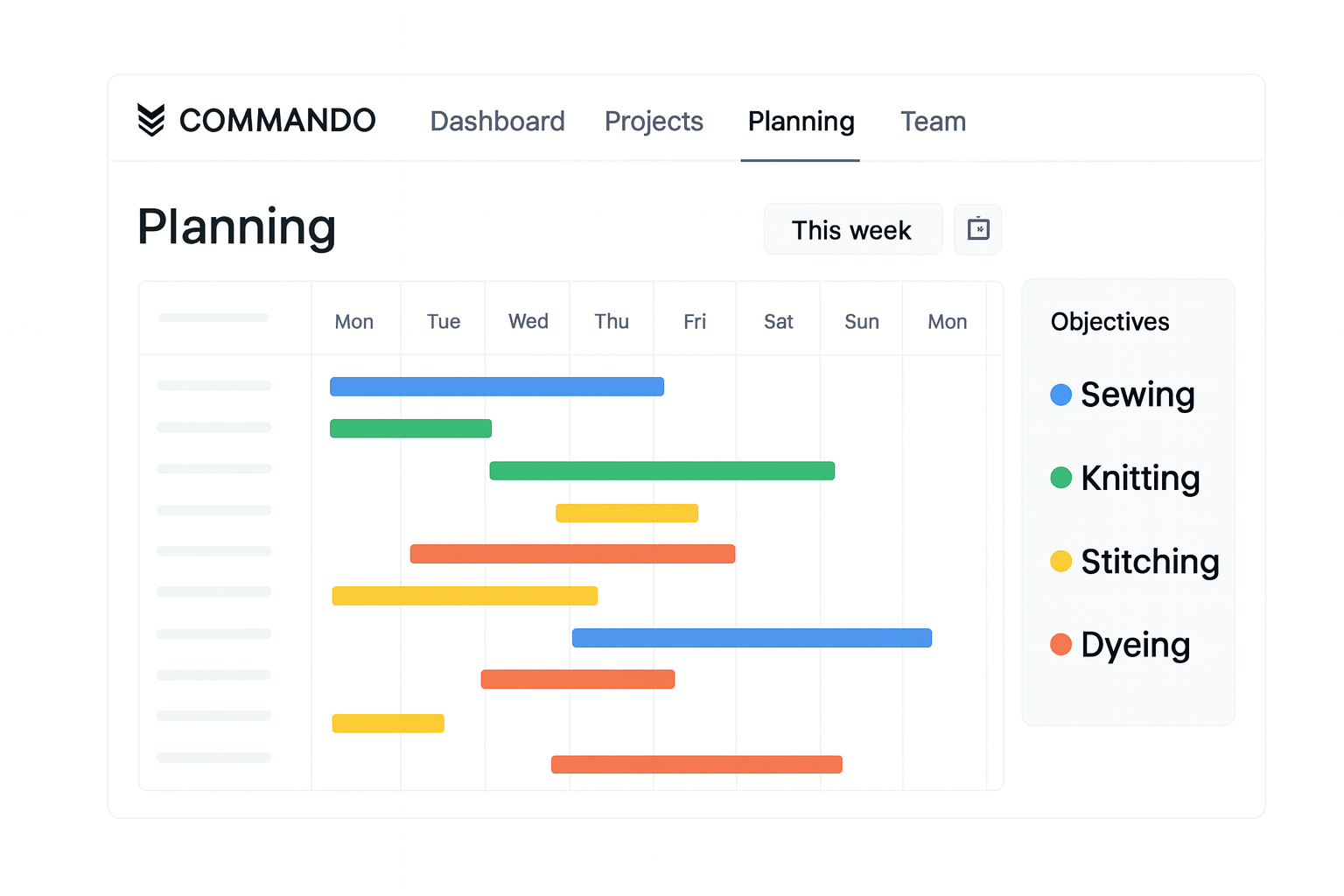Image resolution: width=1344 pixels, height=896 pixels.
Task: Click the This week button
Action: click(852, 229)
